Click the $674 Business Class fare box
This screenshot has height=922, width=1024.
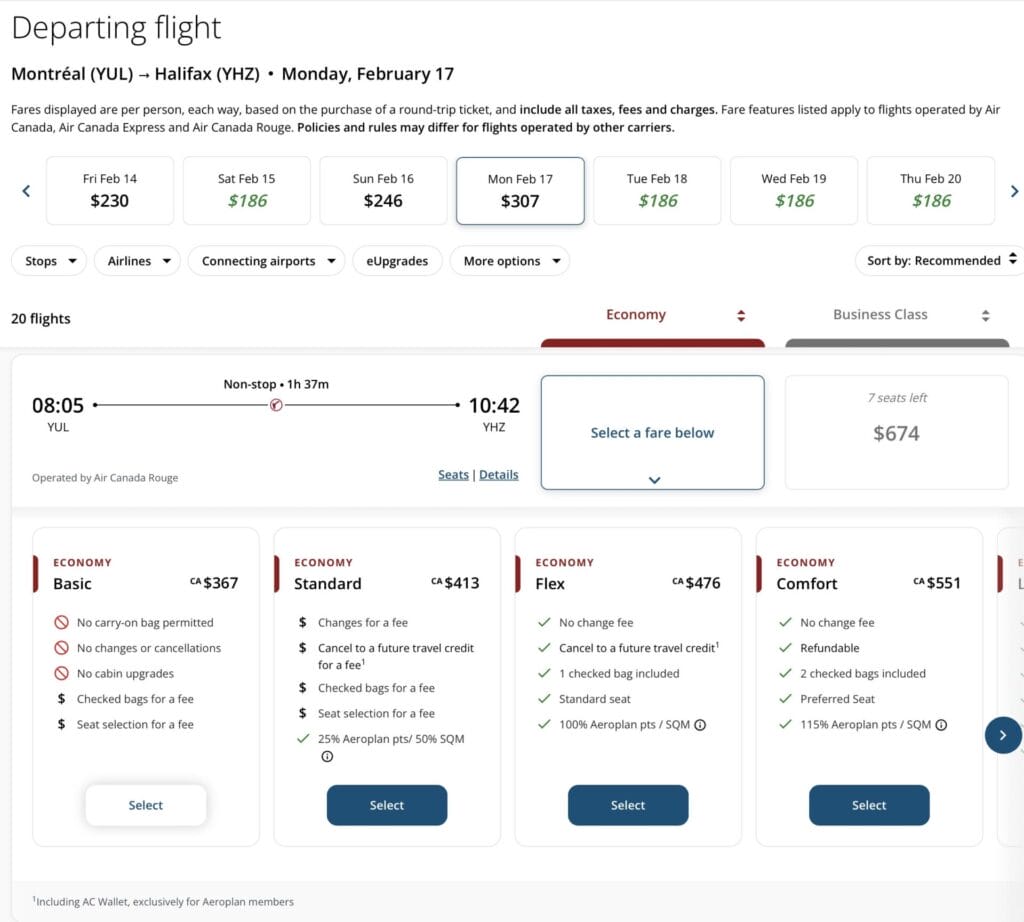coord(897,432)
